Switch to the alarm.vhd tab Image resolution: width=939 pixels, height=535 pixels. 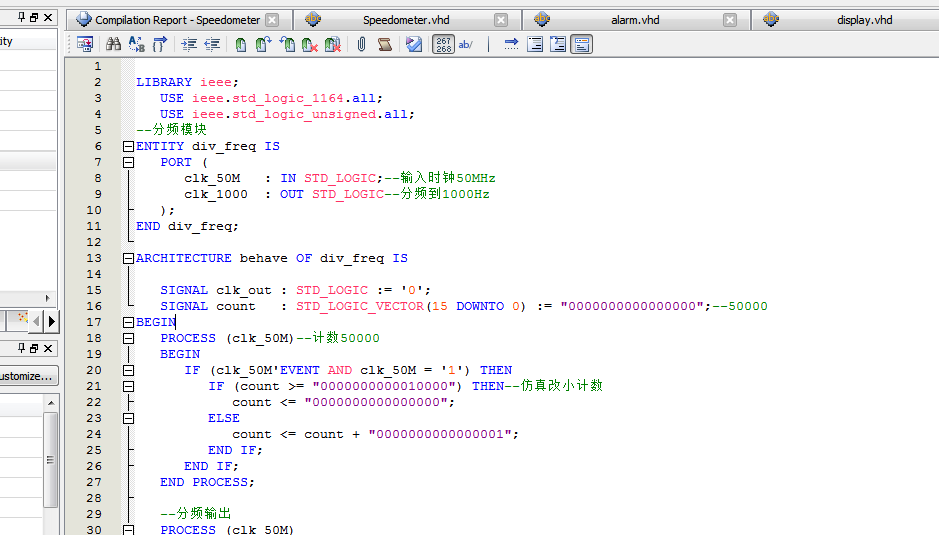click(635, 20)
